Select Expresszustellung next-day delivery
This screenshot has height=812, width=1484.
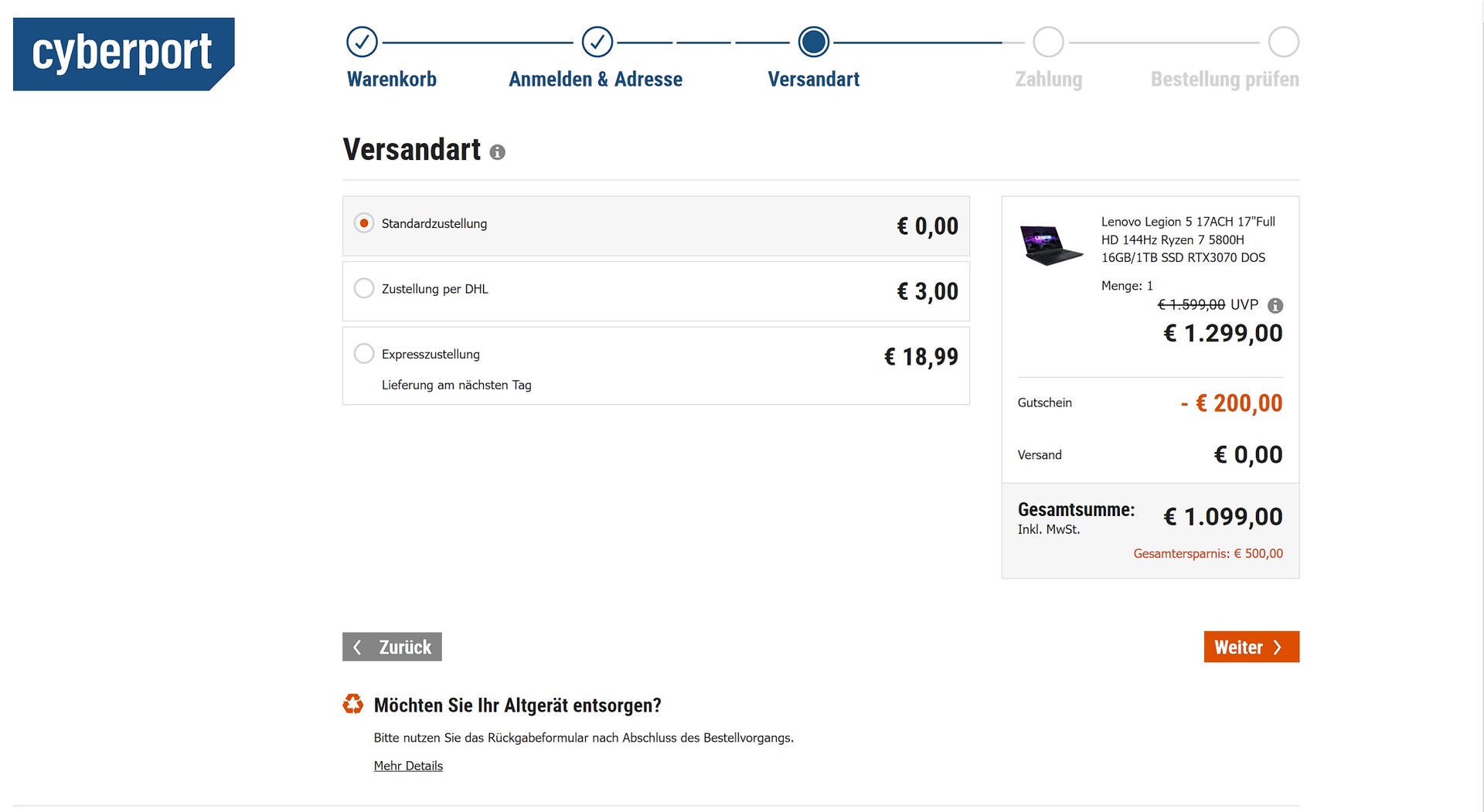pyautogui.click(x=364, y=354)
